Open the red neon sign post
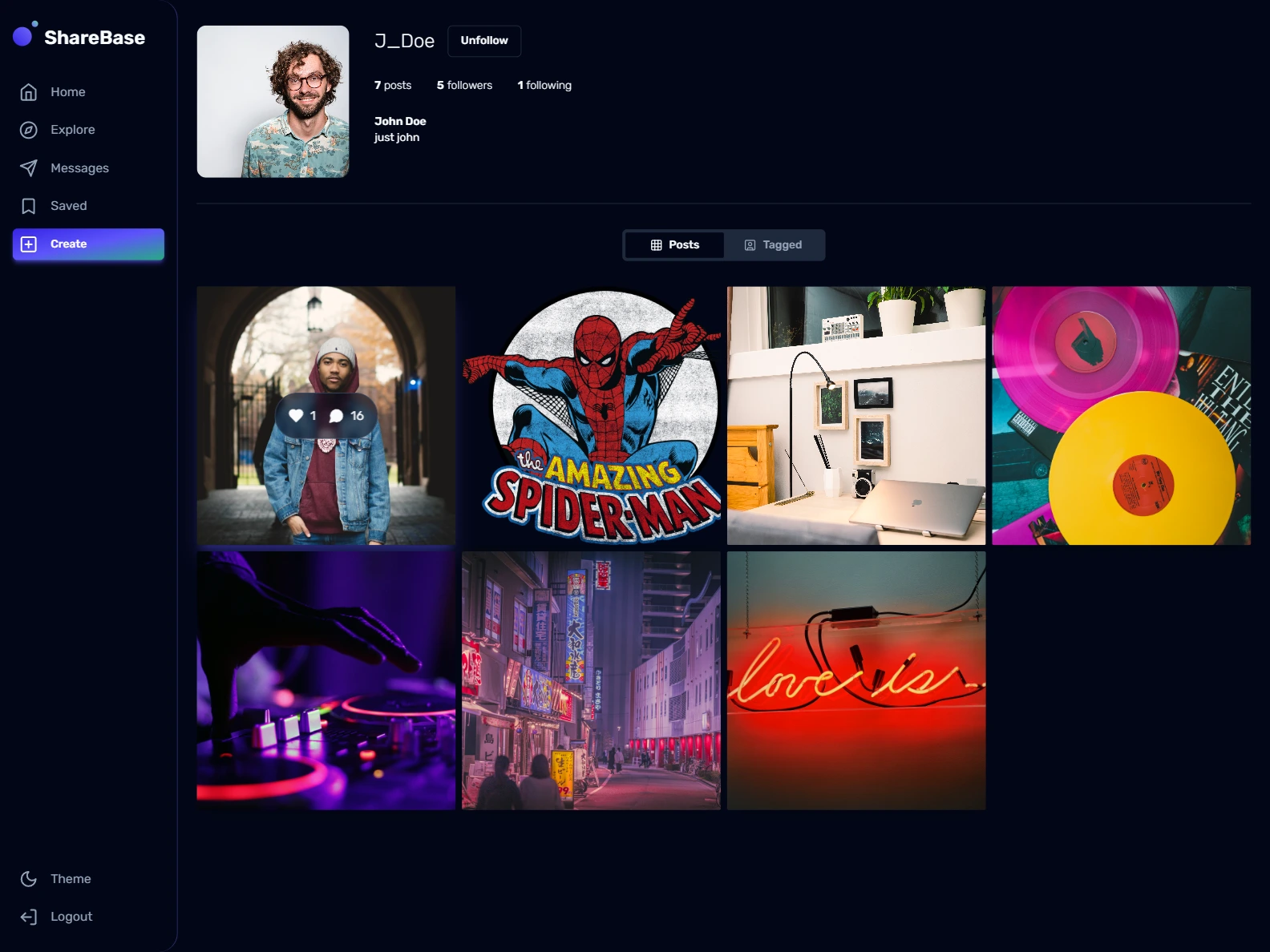Image resolution: width=1270 pixels, height=952 pixels. point(856,680)
